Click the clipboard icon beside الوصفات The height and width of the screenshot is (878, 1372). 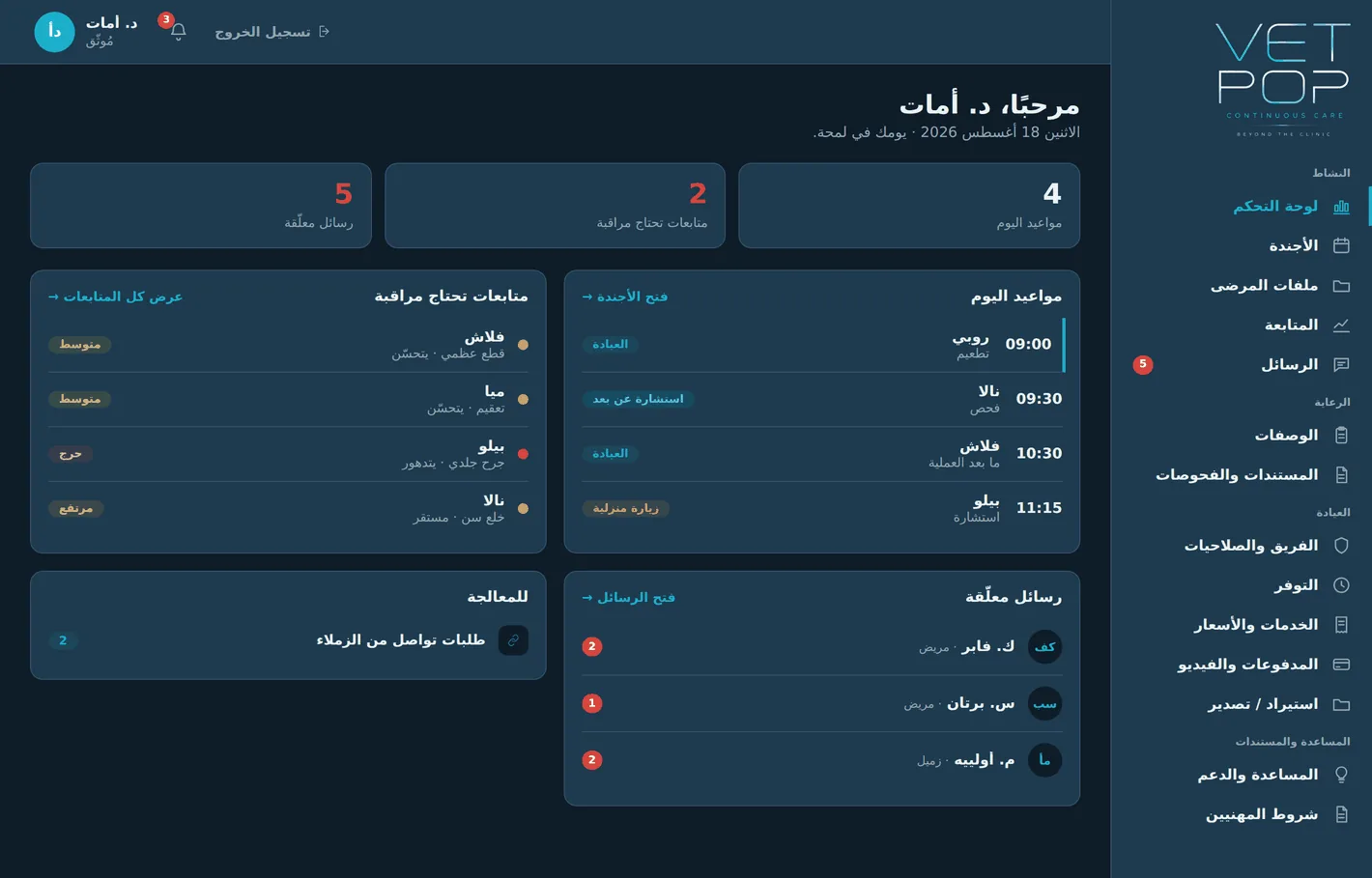coord(1341,436)
